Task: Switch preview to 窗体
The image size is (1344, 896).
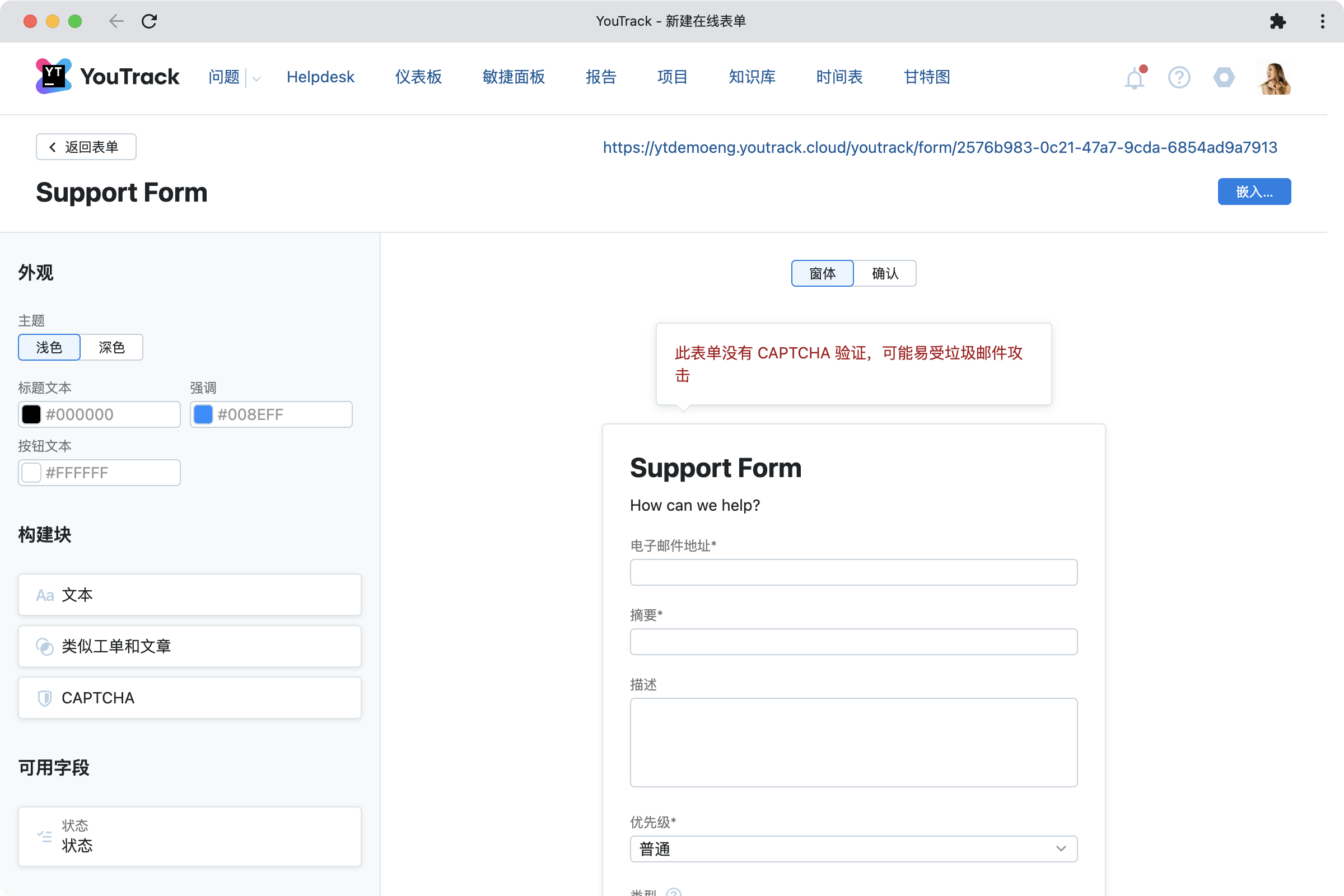Action: click(822, 273)
